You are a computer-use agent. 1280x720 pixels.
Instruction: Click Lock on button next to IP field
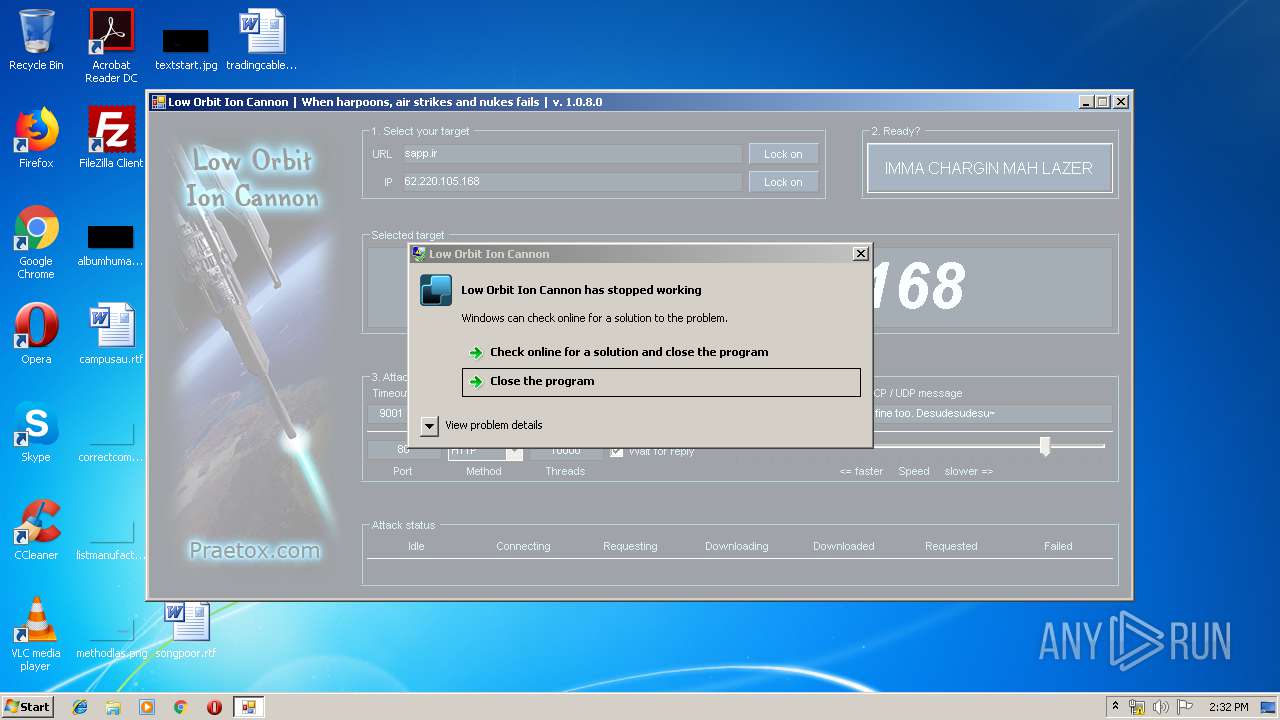783,182
